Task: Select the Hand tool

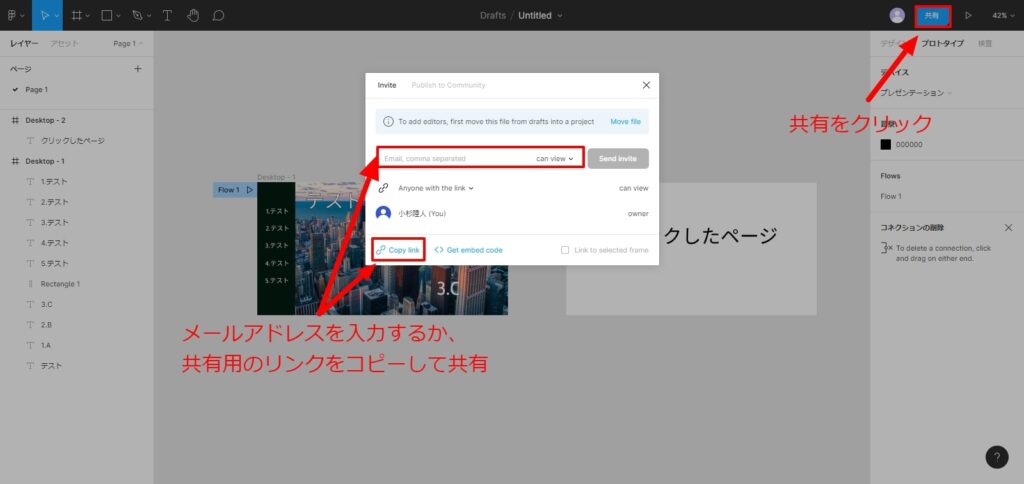Action: coord(192,15)
